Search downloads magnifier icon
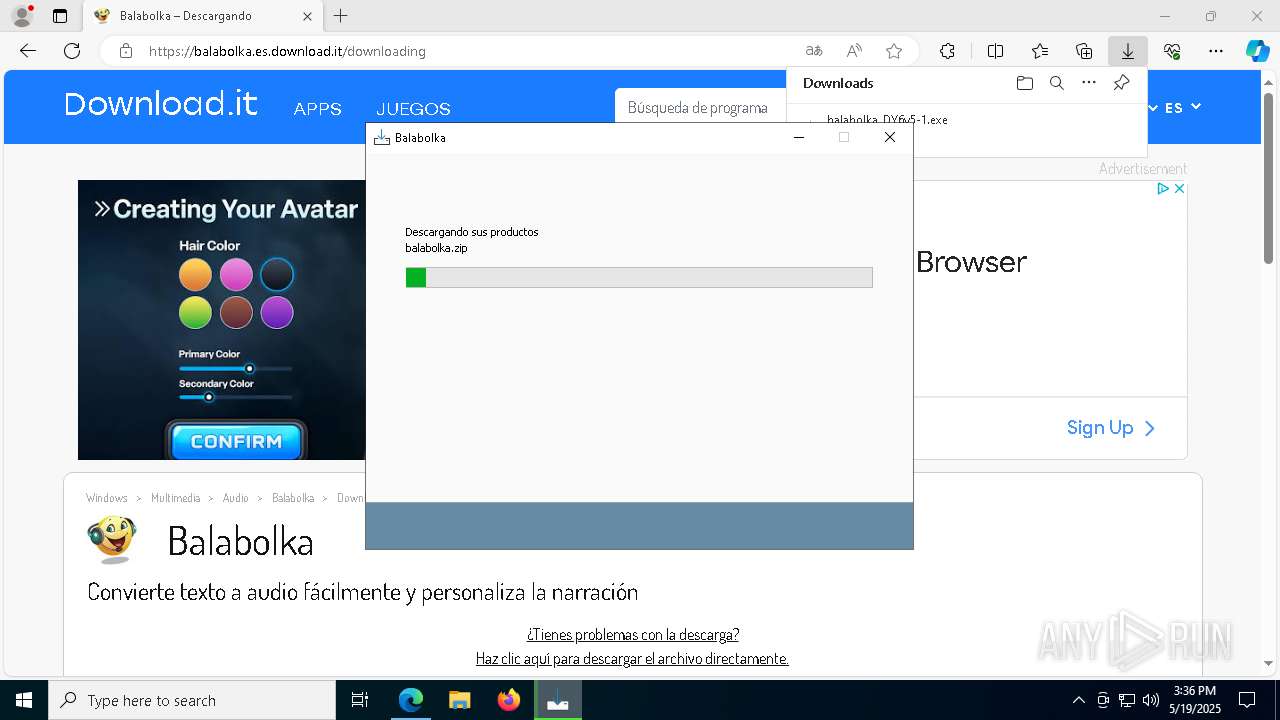Viewport: 1280px width, 720px height. pyautogui.click(x=1056, y=83)
